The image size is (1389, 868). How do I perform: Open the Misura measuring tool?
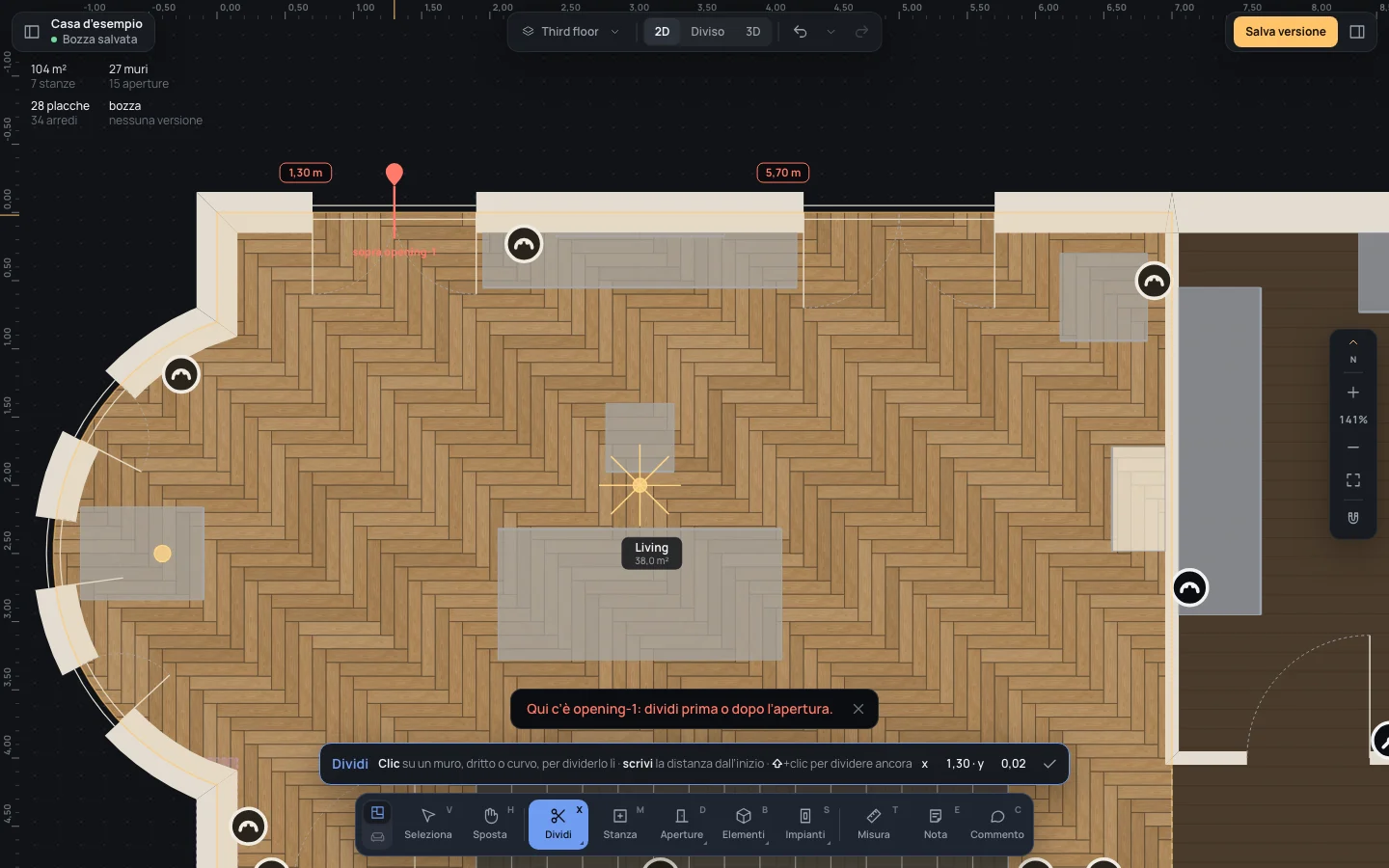click(x=874, y=825)
